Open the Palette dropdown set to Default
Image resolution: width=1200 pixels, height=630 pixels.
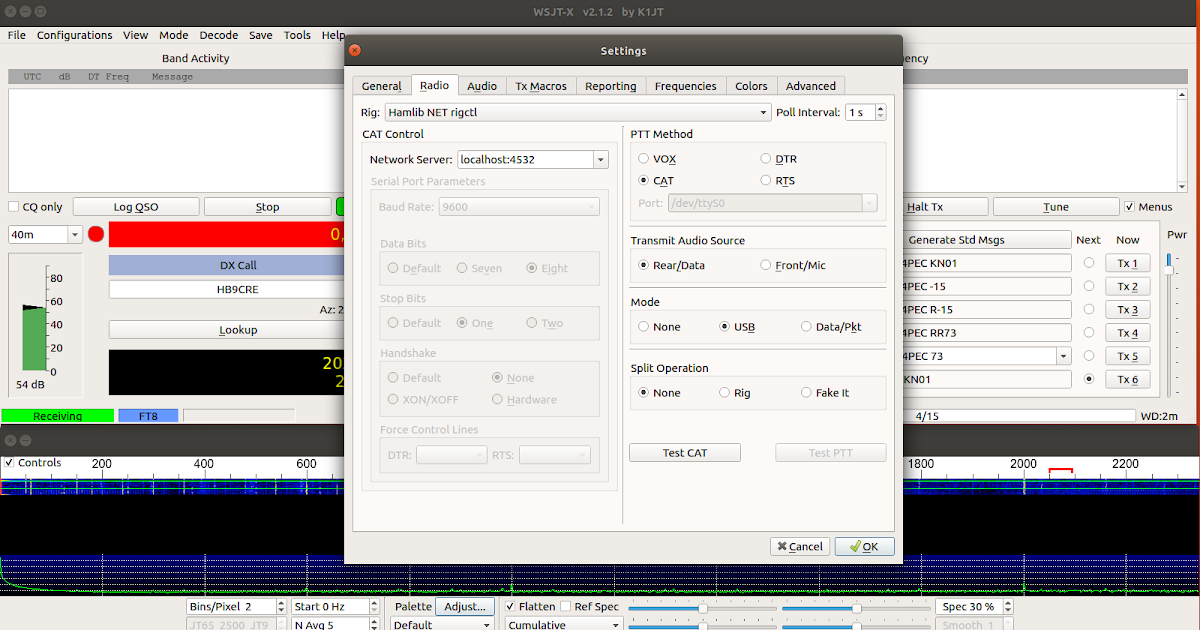coord(441,624)
